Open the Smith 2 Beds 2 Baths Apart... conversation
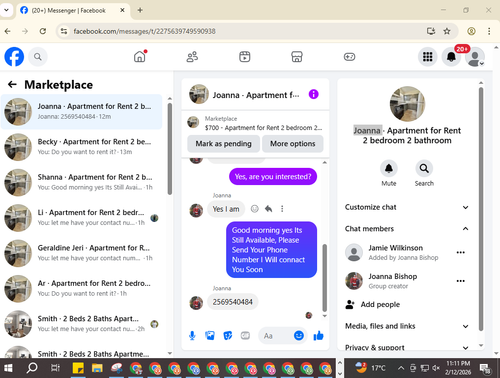Image resolution: width=500 pixels, height=378 pixels. click(82, 323)
